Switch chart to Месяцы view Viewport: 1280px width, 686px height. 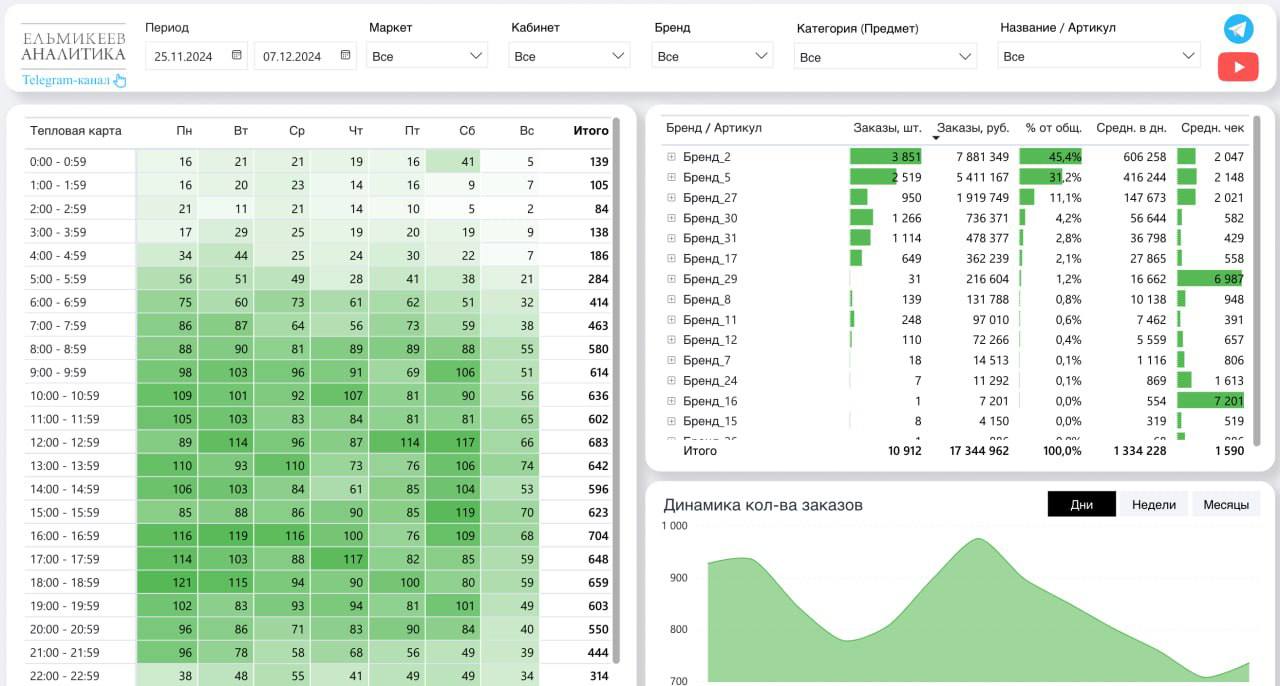pyautogui.click(x=1226, y=505)
